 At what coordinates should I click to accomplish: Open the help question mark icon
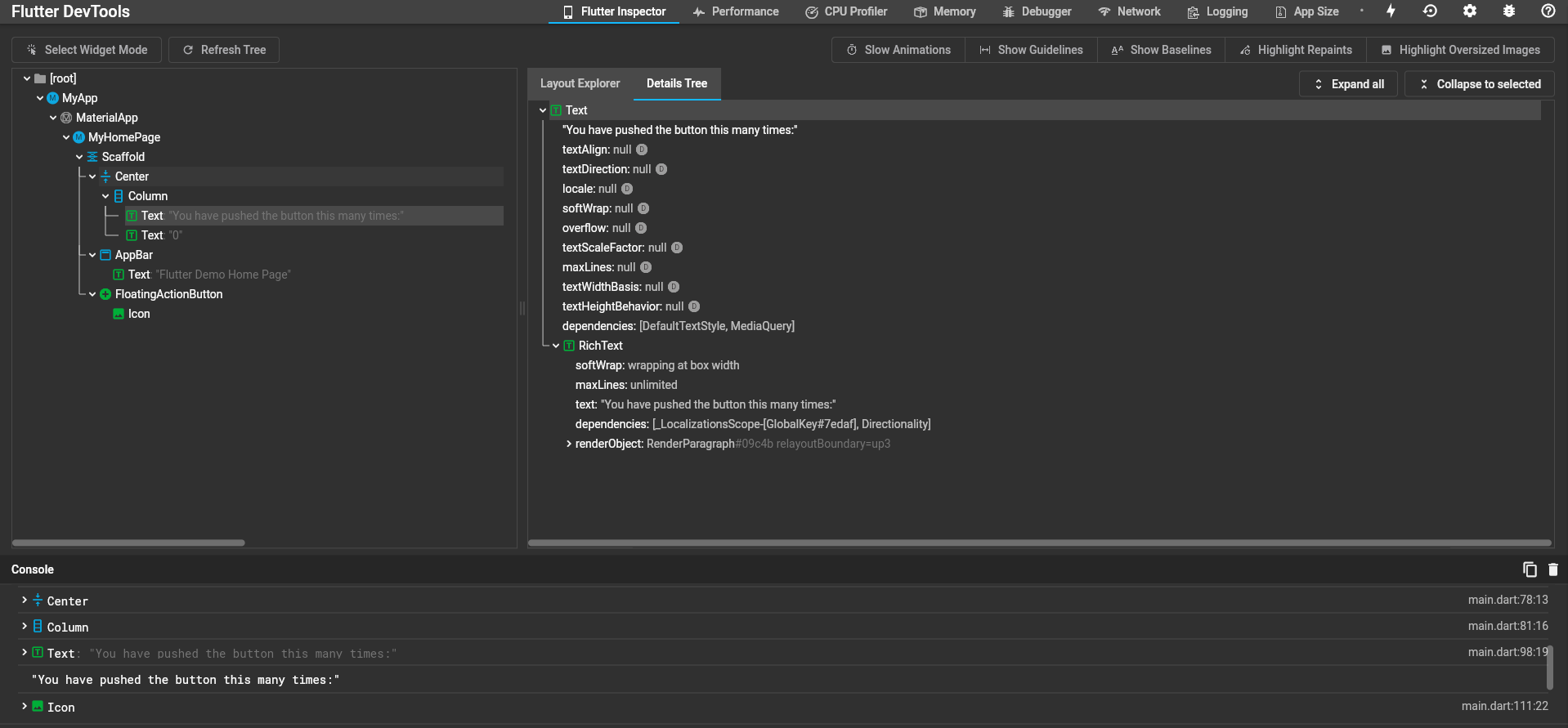tap(1548, 11)
